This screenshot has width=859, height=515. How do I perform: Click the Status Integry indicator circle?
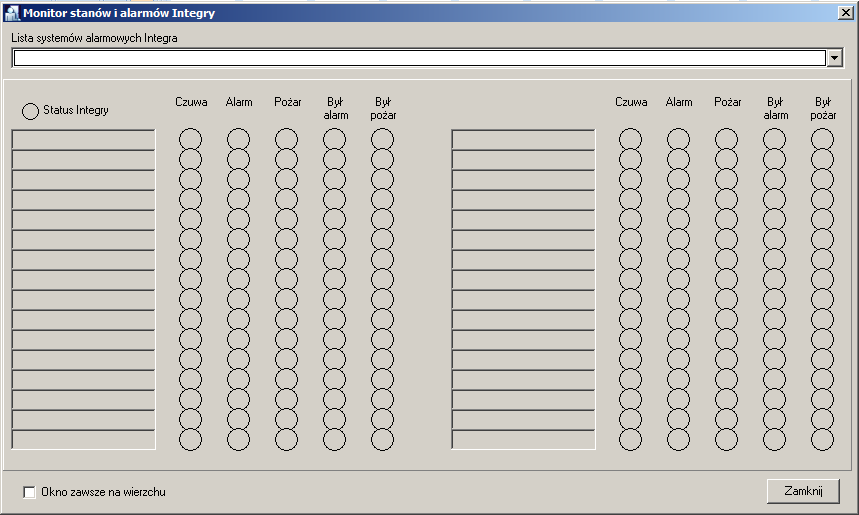tap(30, 111)
